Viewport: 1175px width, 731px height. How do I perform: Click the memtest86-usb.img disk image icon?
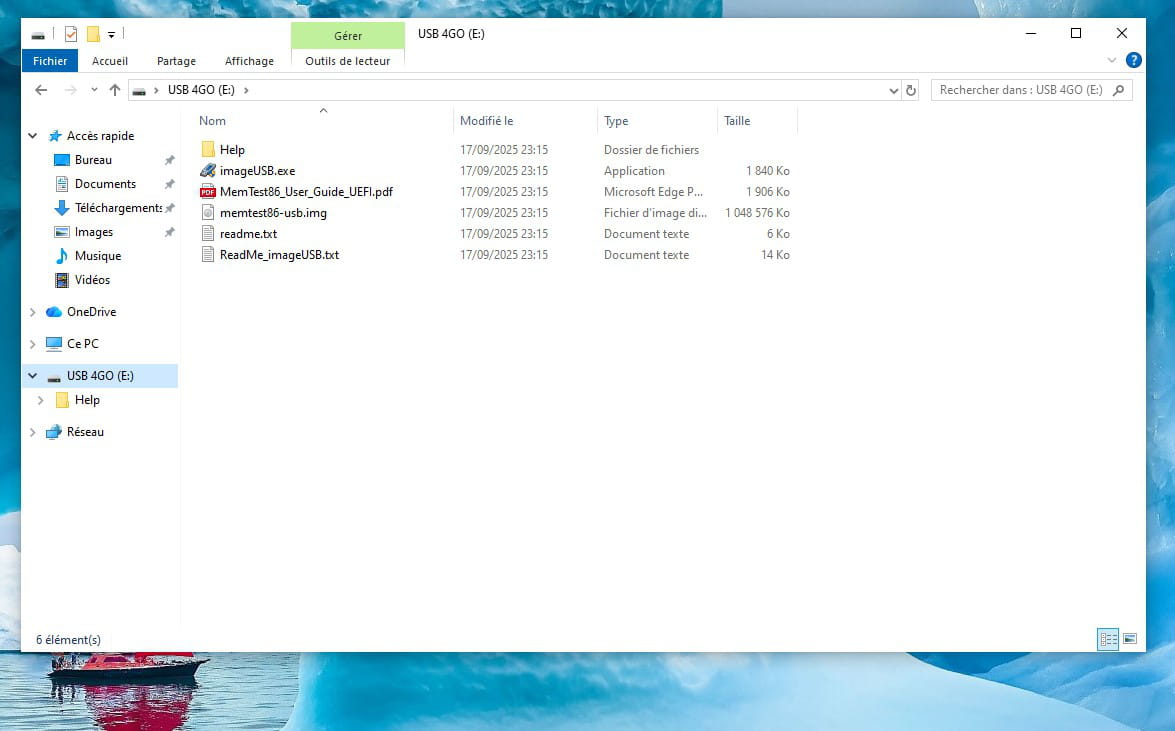coord(208,213)
